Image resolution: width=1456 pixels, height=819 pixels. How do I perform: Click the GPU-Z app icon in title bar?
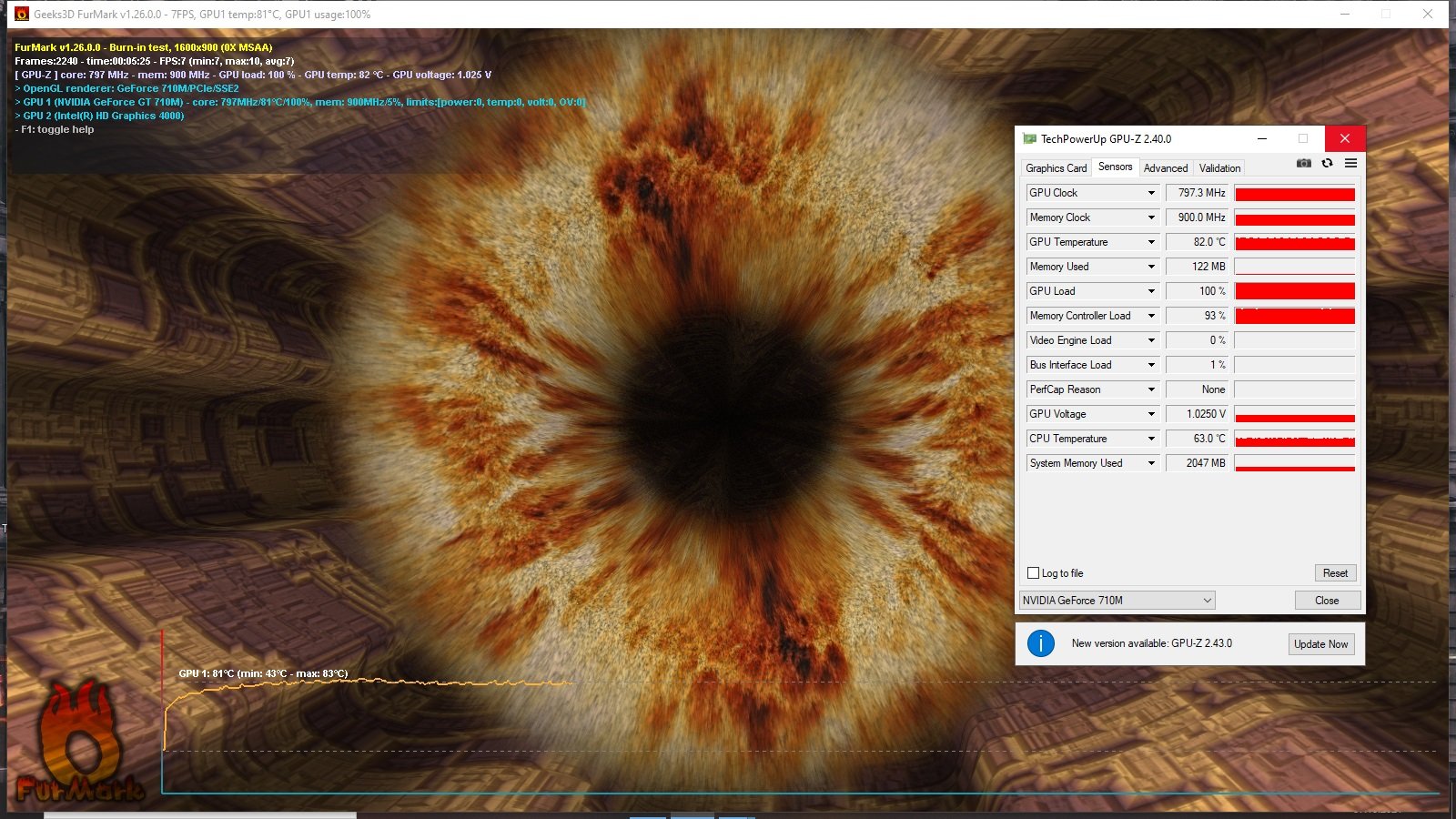pyautogui.click(x=1029, y=139)
